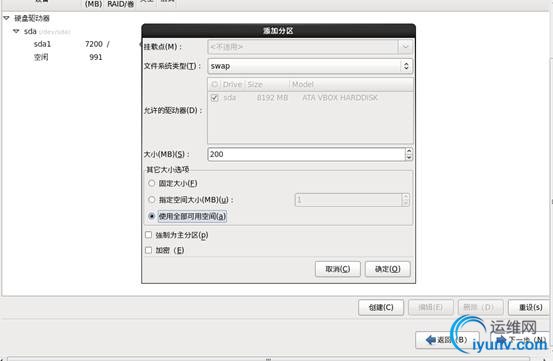
Task: Select the free space (空闲) row showing 991
Action: [71, 57]
